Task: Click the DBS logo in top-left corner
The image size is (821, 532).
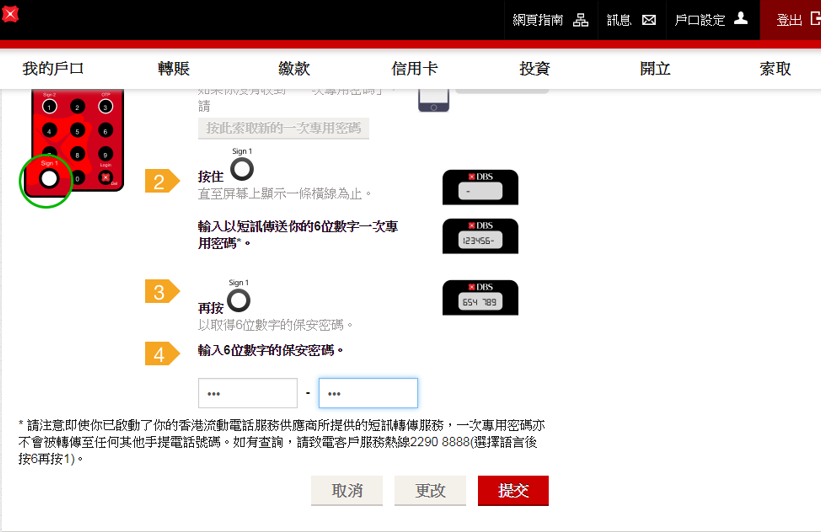Action: [9, 15]
